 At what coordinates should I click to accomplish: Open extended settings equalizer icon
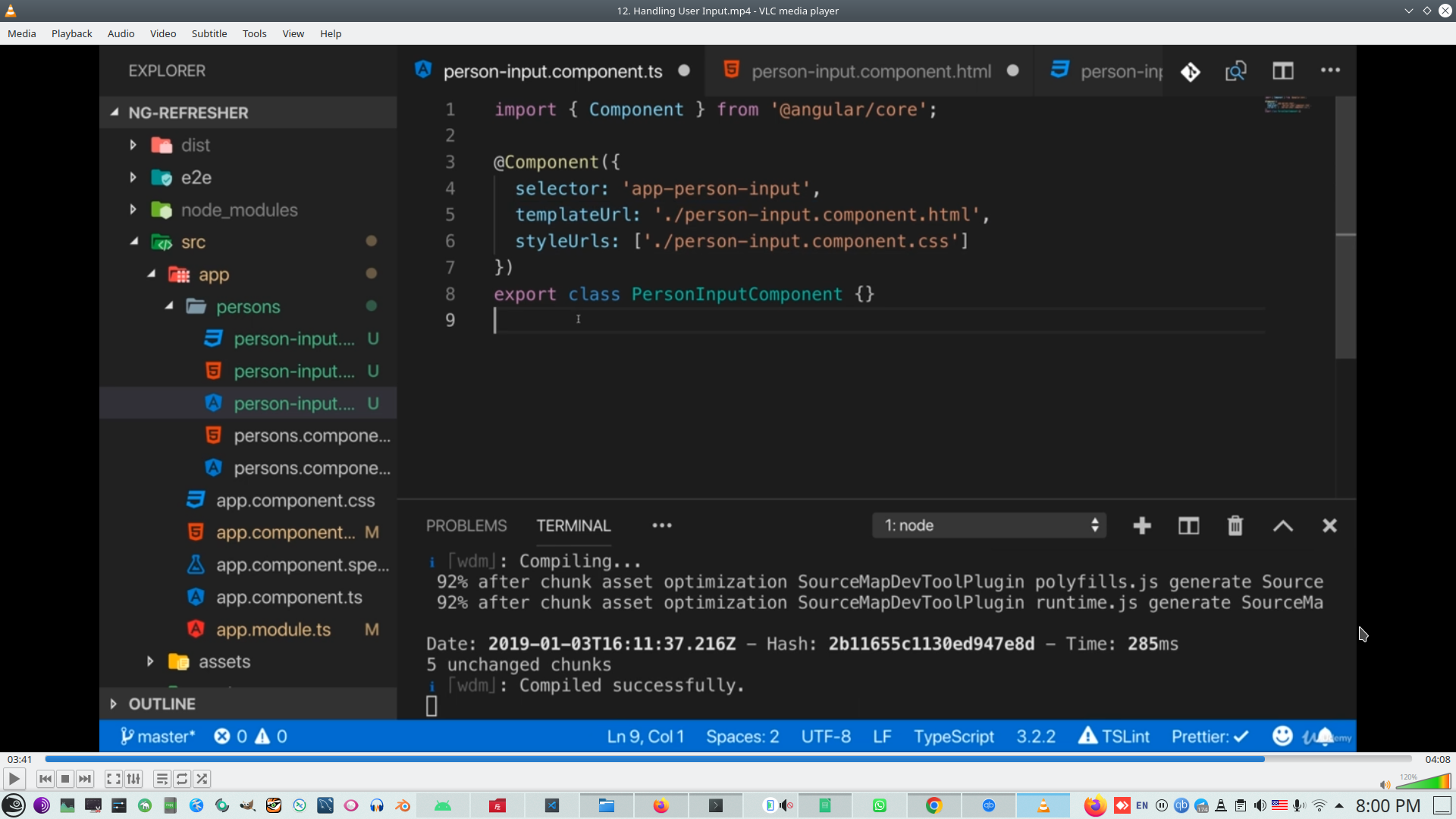coord(133,779)
